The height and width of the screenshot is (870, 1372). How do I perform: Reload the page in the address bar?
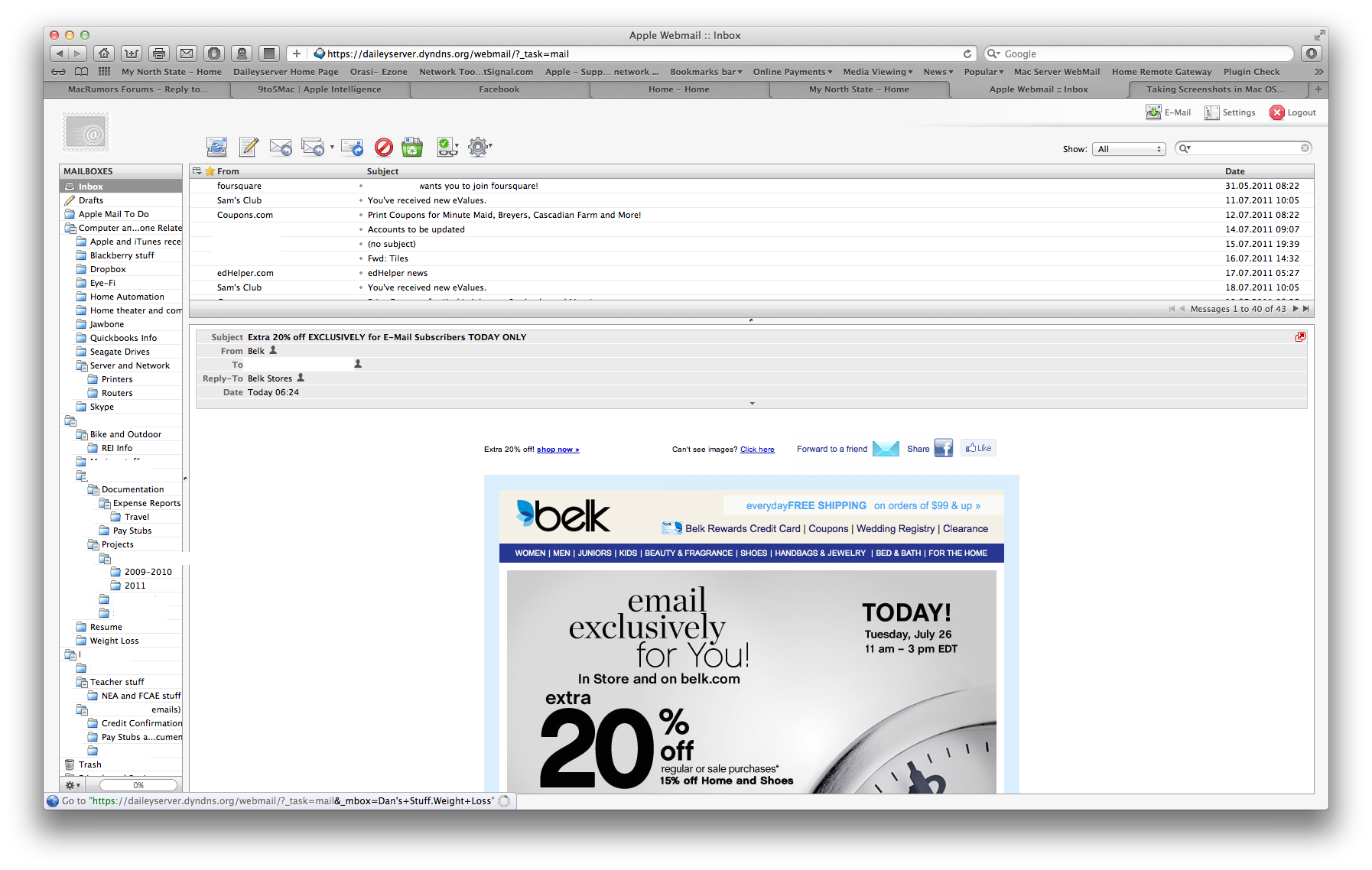(967, 54)
